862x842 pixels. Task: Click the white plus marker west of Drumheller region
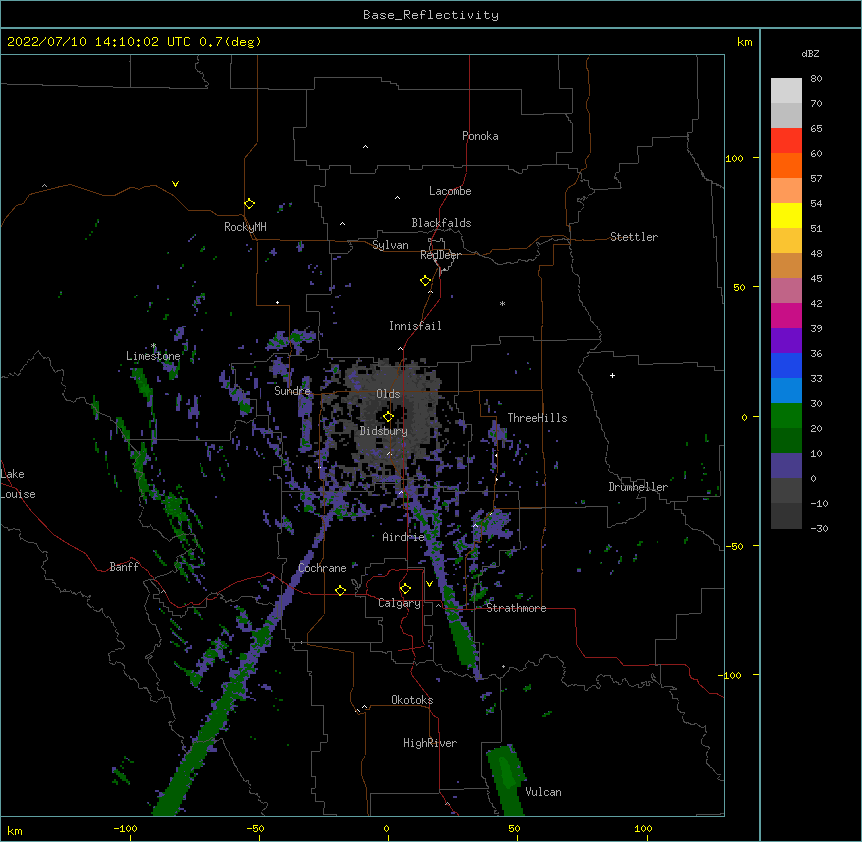[x=612, y=375]
